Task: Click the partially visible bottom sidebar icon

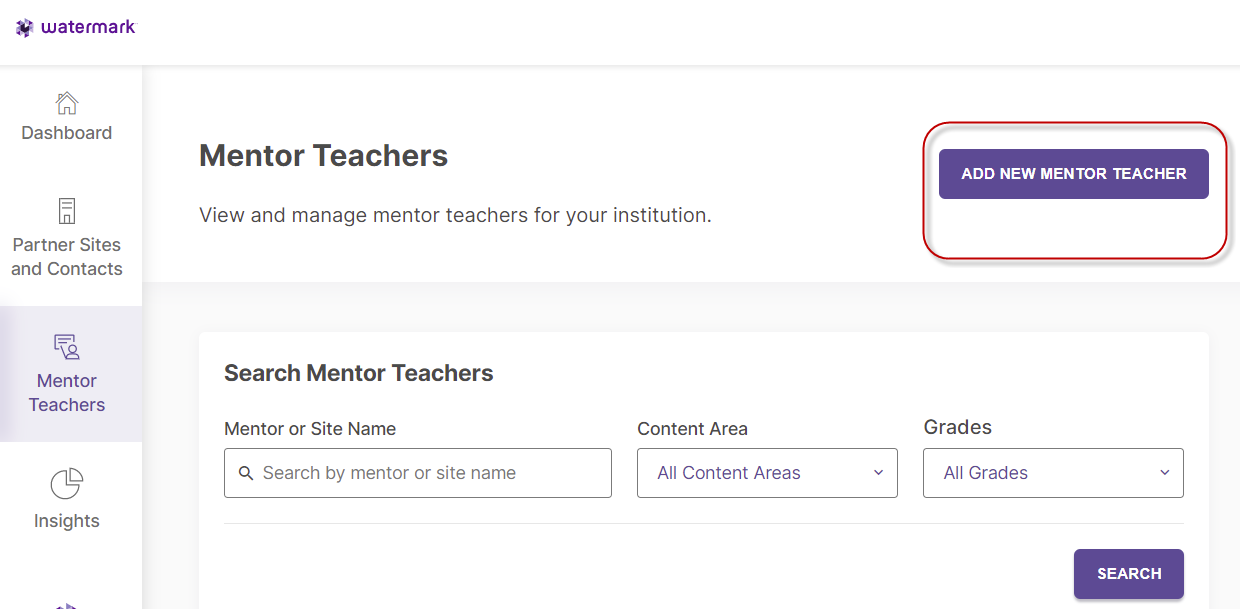Action: coord(66,605)
